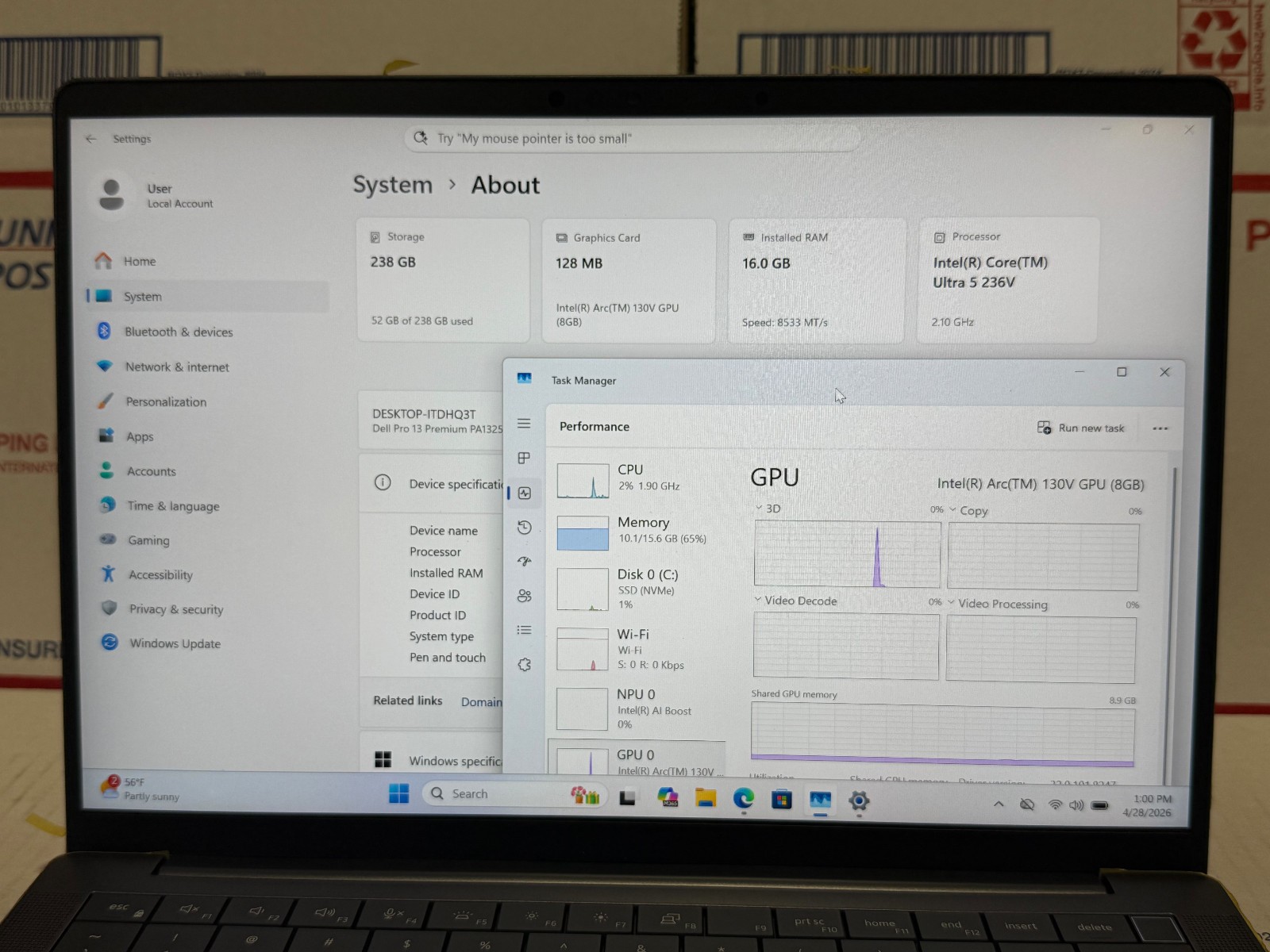Open Task Manager hamburger navigation menu
Image resolution: width=1270 pixels, height=952 pixels.
(524, 424)
